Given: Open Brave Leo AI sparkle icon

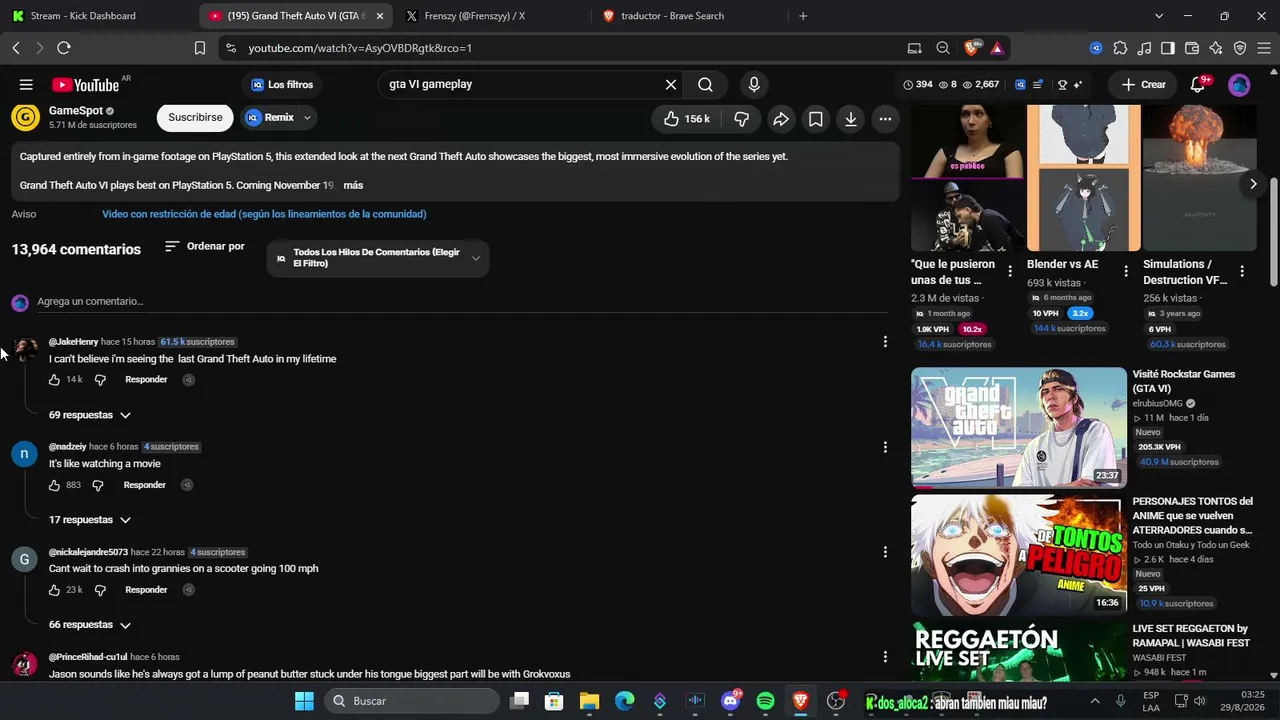Looking at the screenshot, I should [1216, 48].
